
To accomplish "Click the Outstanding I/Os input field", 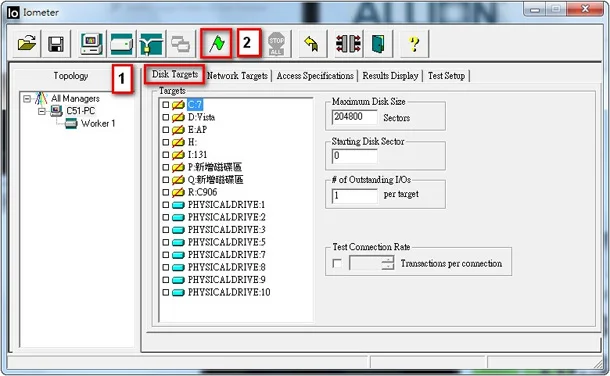I will tap(354, 196).
